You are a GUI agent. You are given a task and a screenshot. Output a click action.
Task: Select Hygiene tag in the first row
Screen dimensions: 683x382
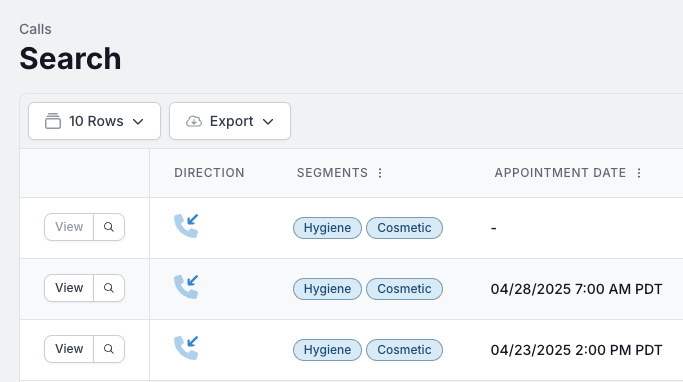tap(327, 228)
